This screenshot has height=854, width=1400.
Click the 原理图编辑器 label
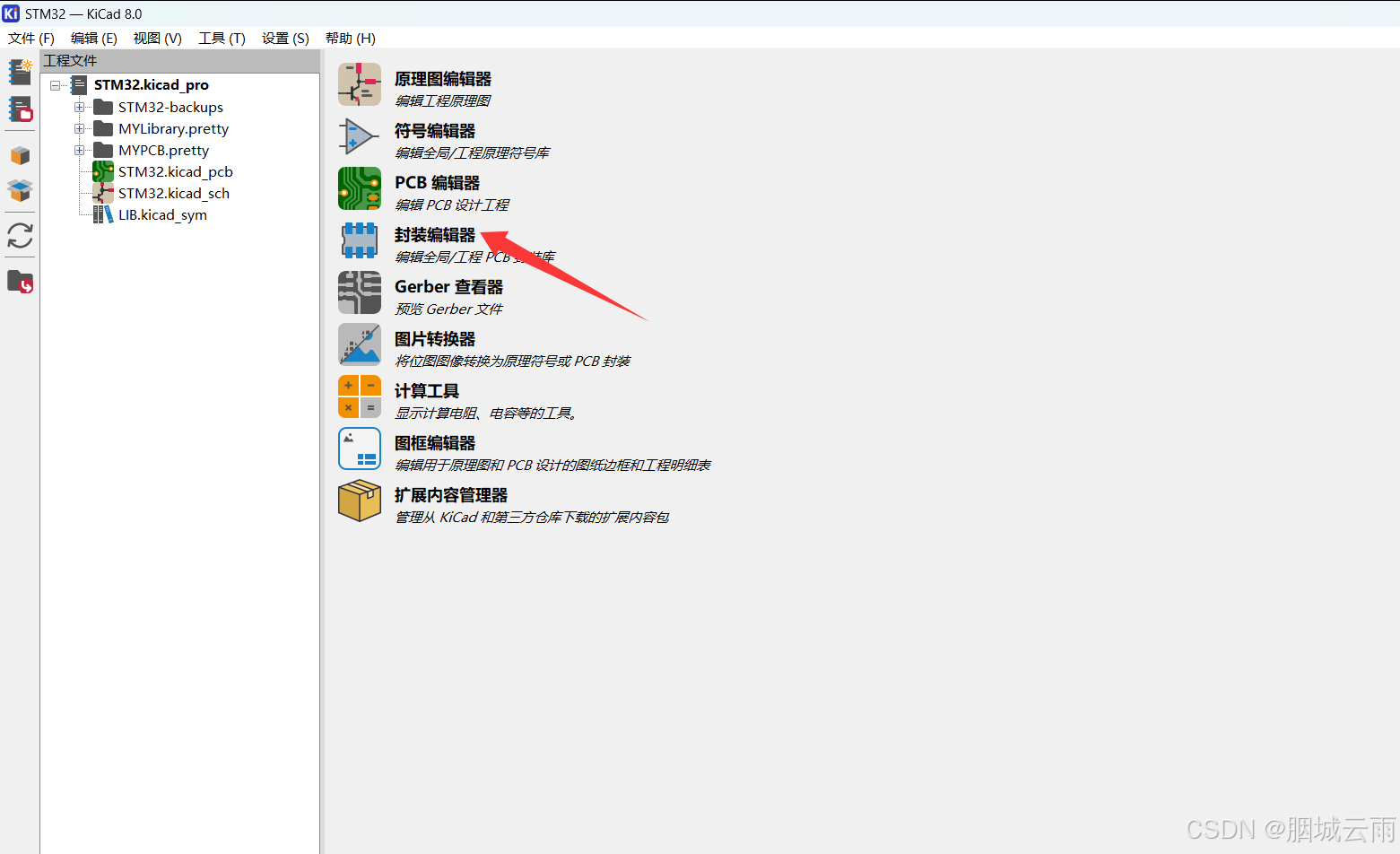[x=443, y=79]
